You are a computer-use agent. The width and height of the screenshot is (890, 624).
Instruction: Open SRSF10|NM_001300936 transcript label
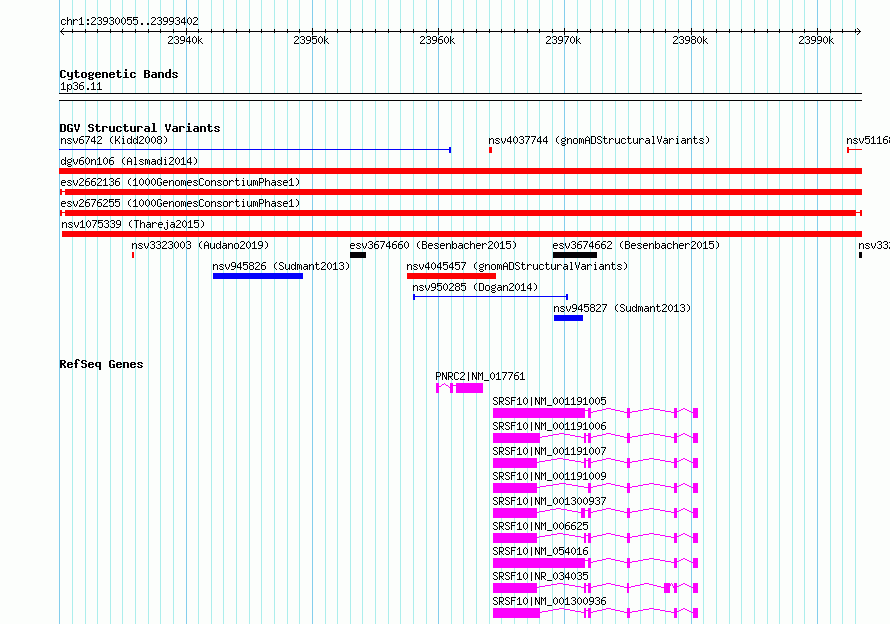[549, 601]
